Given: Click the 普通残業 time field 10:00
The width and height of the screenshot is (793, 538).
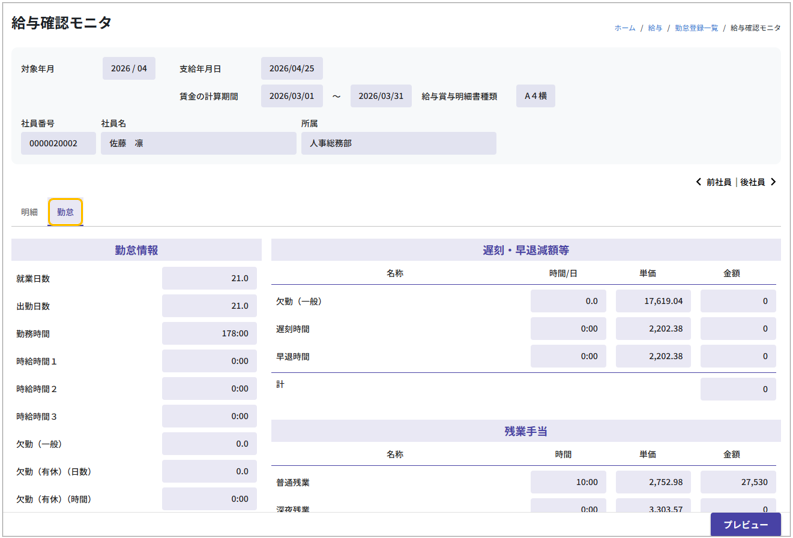Looking at the screenshot, I should pos(568,482).
